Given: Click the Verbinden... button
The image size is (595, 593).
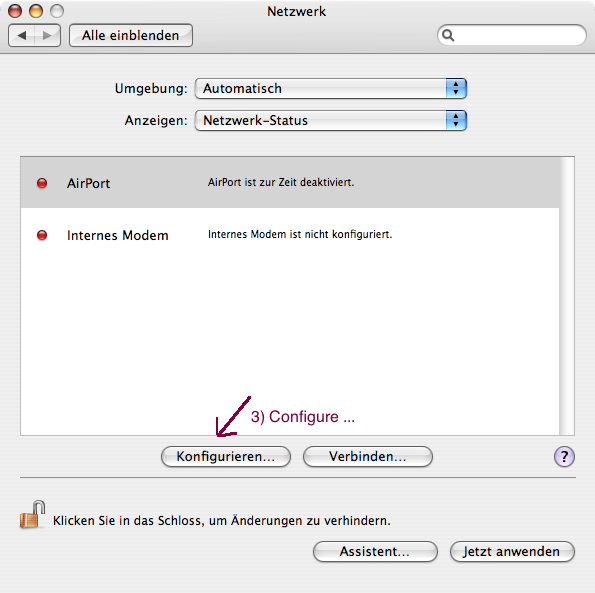Looking at the screenshot, I should [368, 456].
